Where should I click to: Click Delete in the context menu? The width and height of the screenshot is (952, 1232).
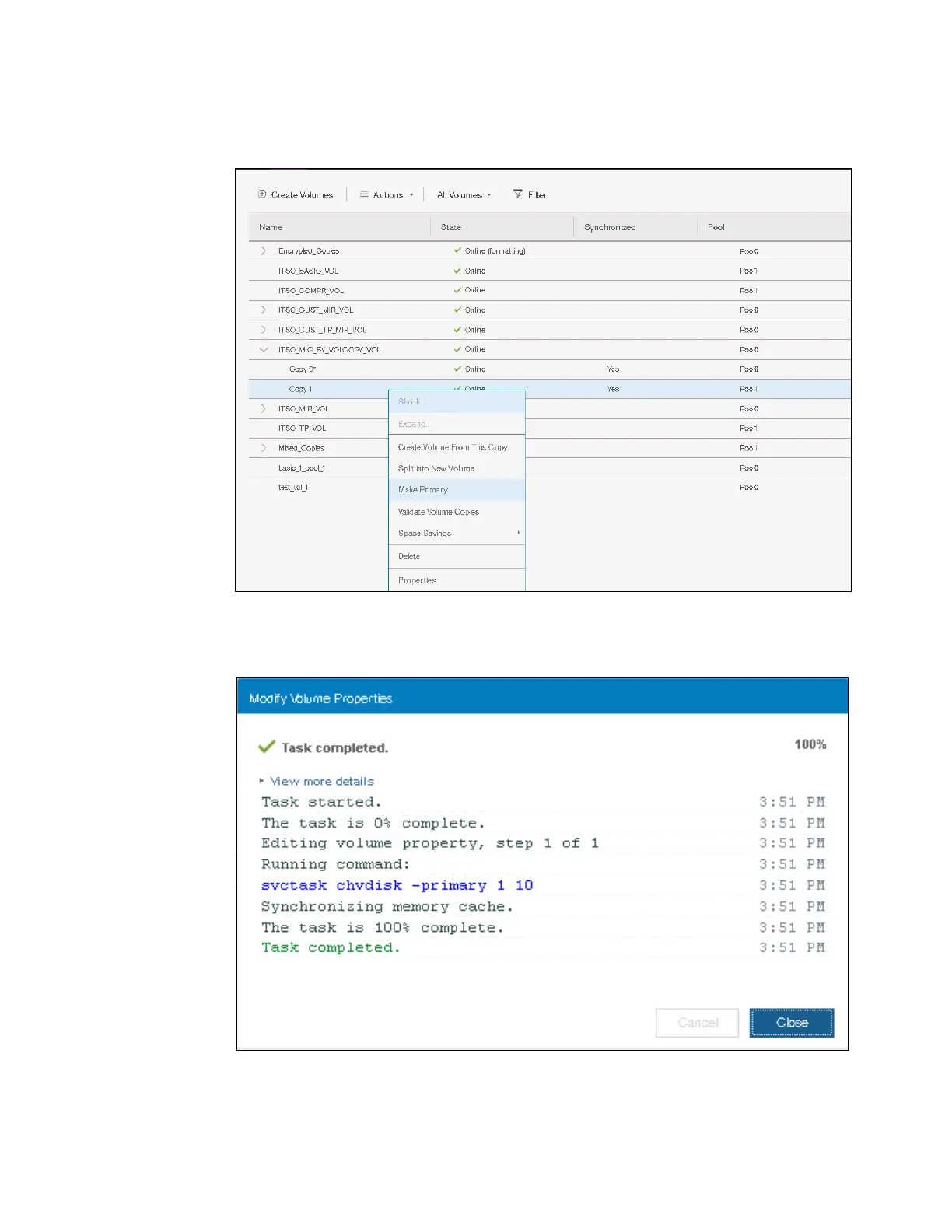[409, 556]
